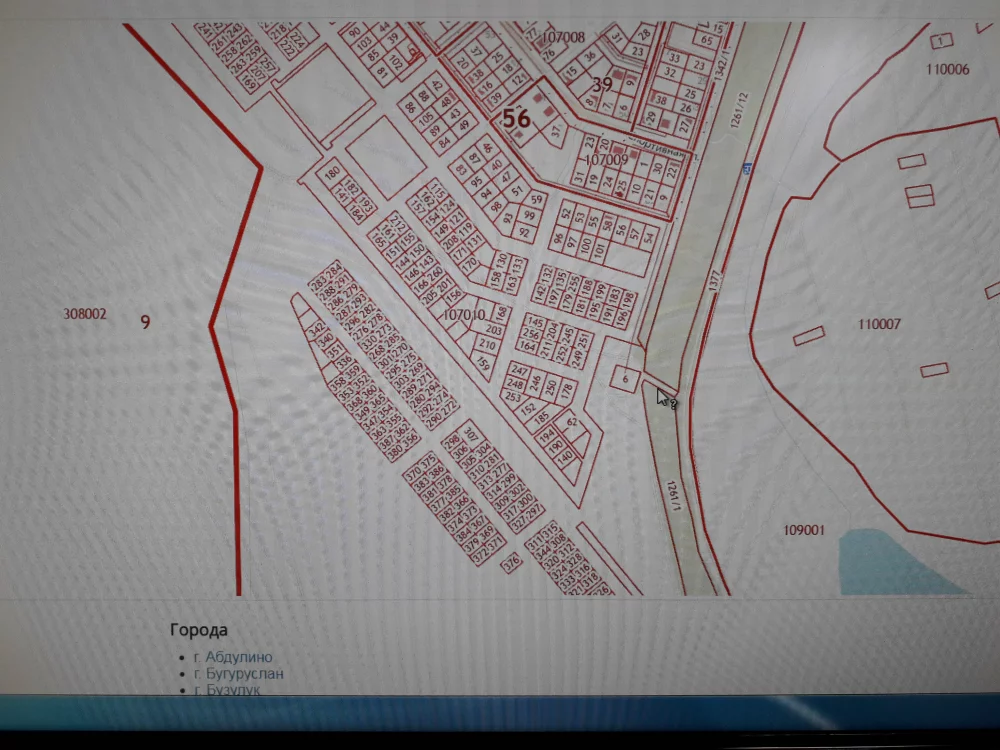Select cadastral block label 107010

[463, 314]
